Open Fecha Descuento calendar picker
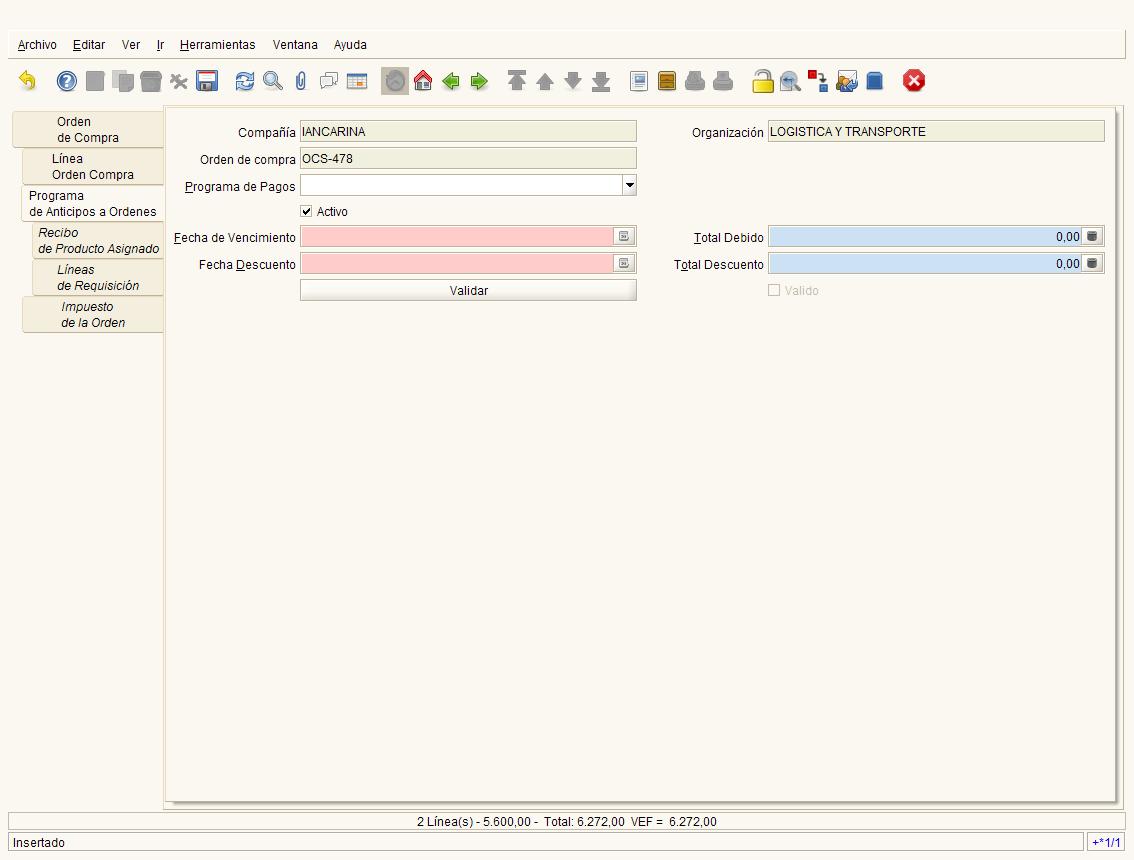The height and width of the screenshot is (860, 1134). (x=623, y=263)
